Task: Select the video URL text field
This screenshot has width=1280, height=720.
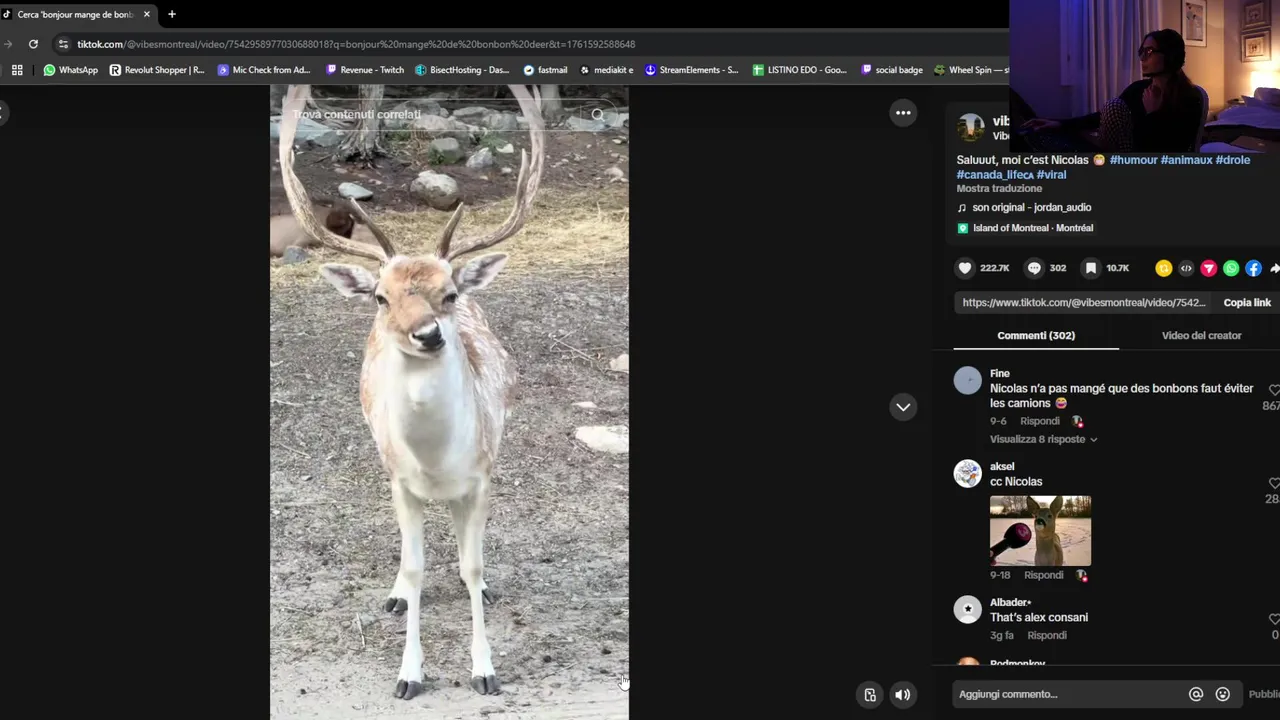Action: coord(1084,303)
